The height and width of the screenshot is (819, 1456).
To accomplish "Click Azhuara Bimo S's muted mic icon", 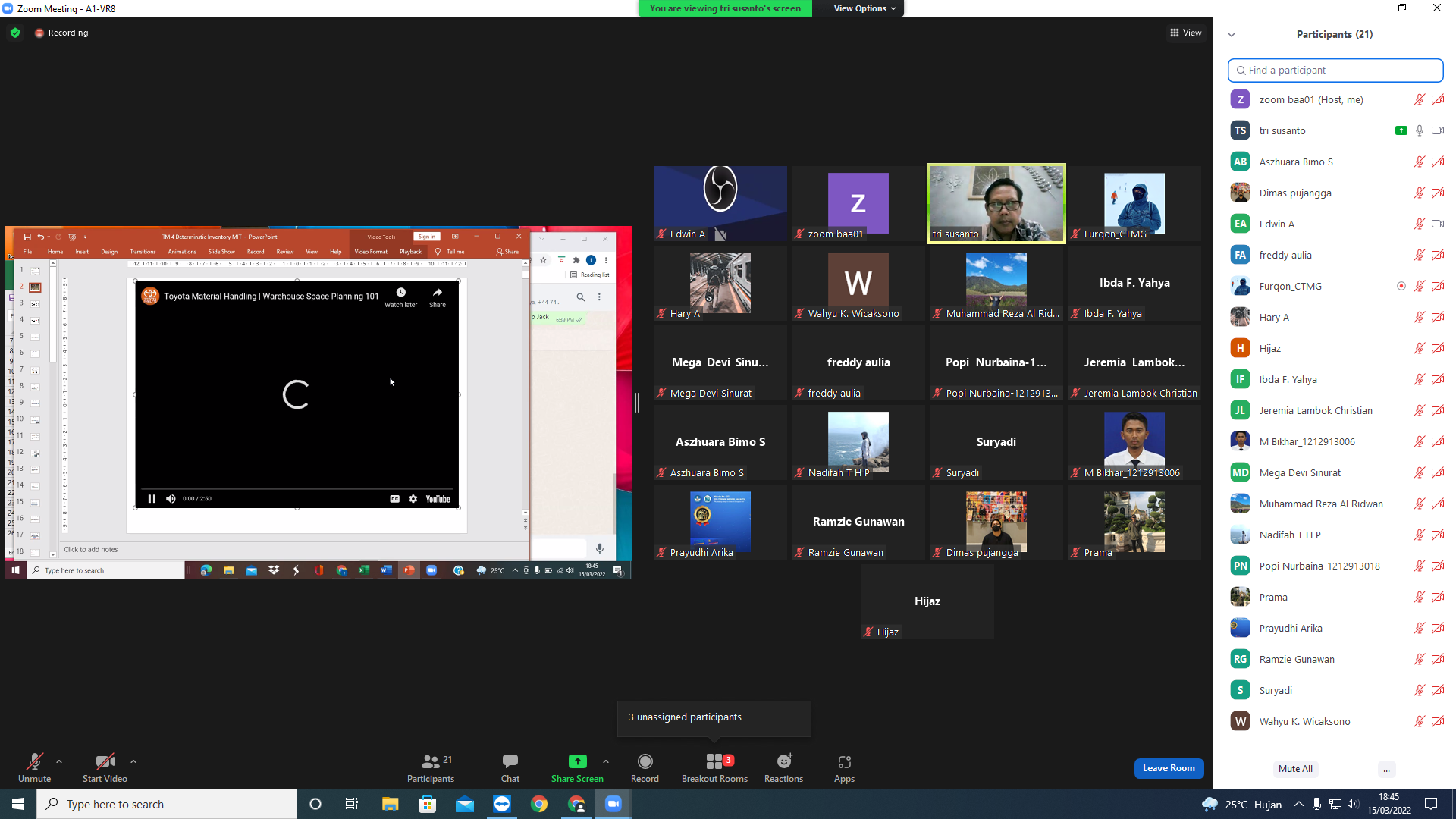I will pyautogui.click(x=1420, y=162).
